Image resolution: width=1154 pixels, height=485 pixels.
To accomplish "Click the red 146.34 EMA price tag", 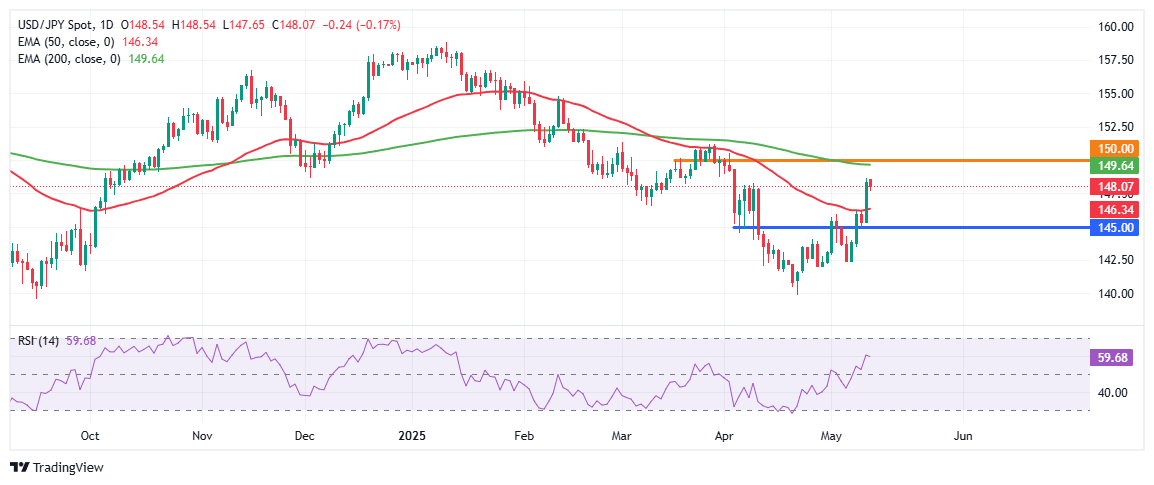I will click(x=1111, y=209).
